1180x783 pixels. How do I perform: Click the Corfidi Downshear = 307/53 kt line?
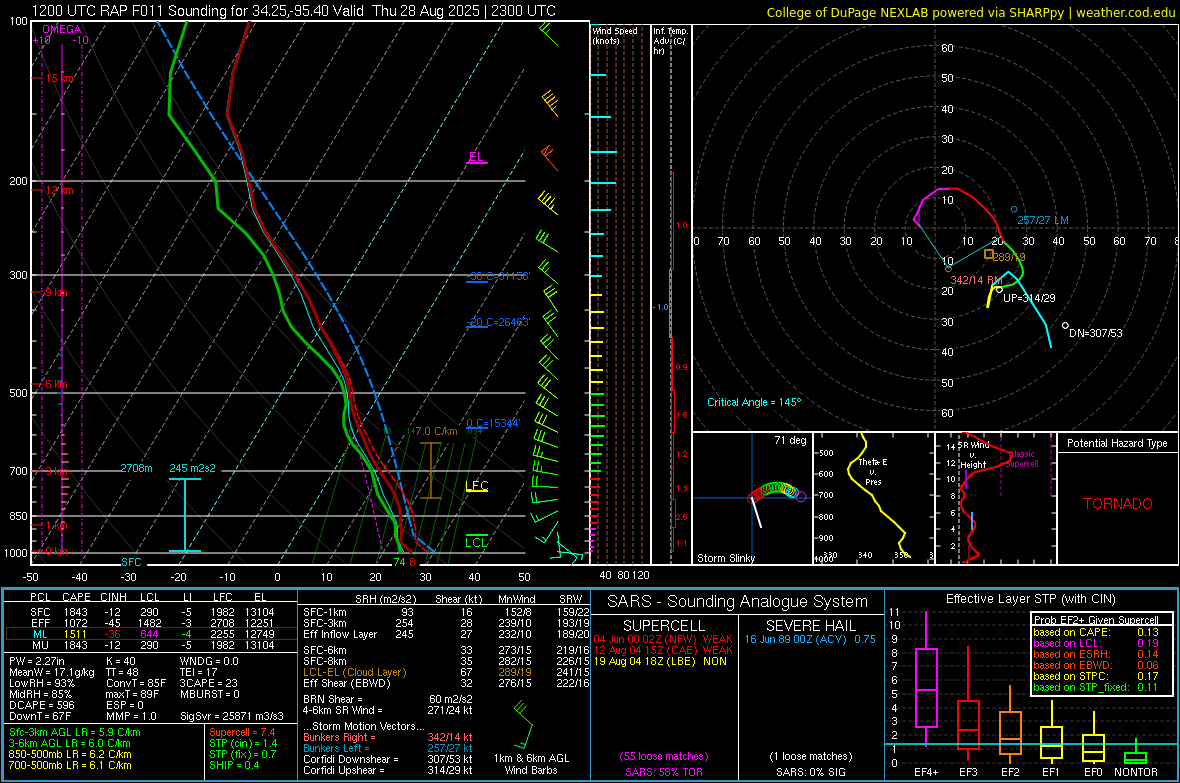tap(388, 759)
